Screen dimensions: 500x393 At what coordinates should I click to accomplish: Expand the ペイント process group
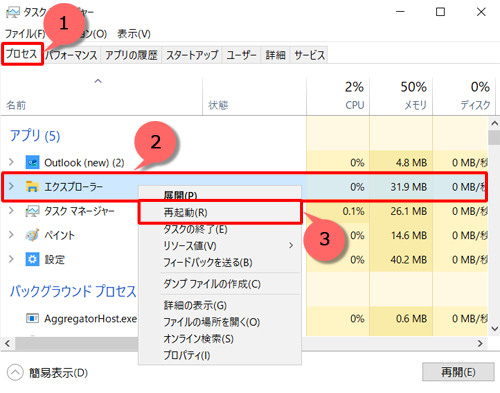[x=11, y=235]
